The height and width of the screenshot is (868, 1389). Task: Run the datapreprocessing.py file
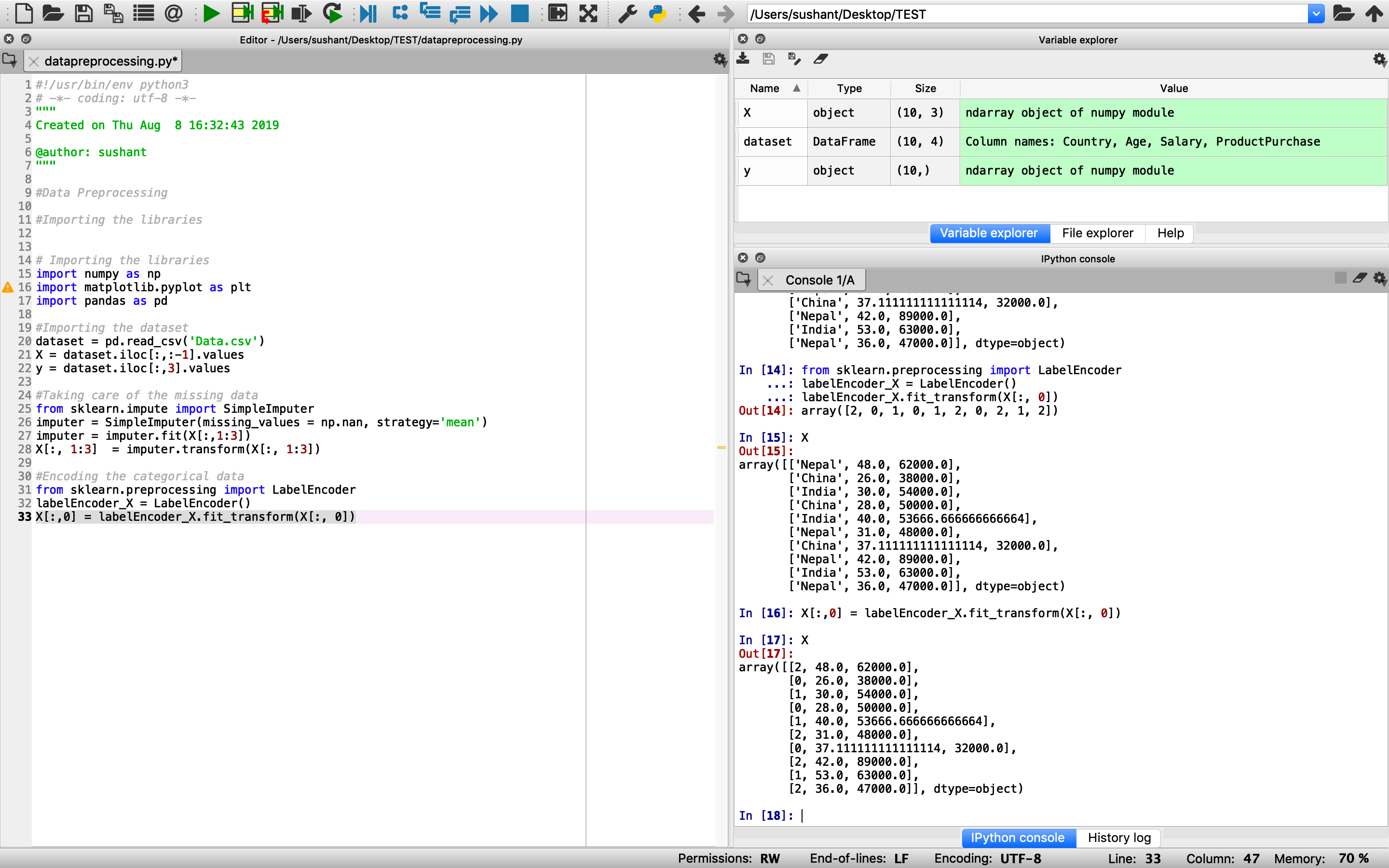[x=211, y=13]
